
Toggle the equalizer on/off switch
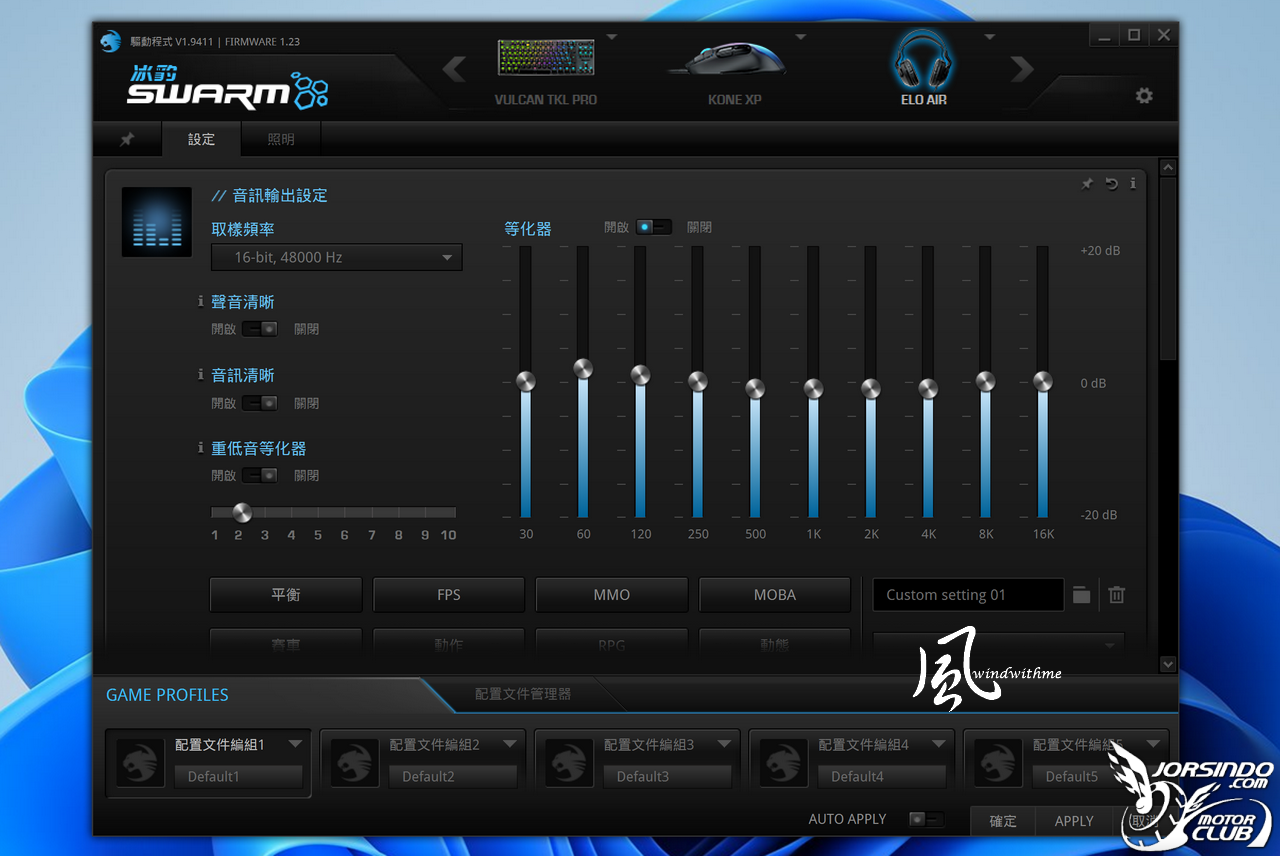(654, 227)
